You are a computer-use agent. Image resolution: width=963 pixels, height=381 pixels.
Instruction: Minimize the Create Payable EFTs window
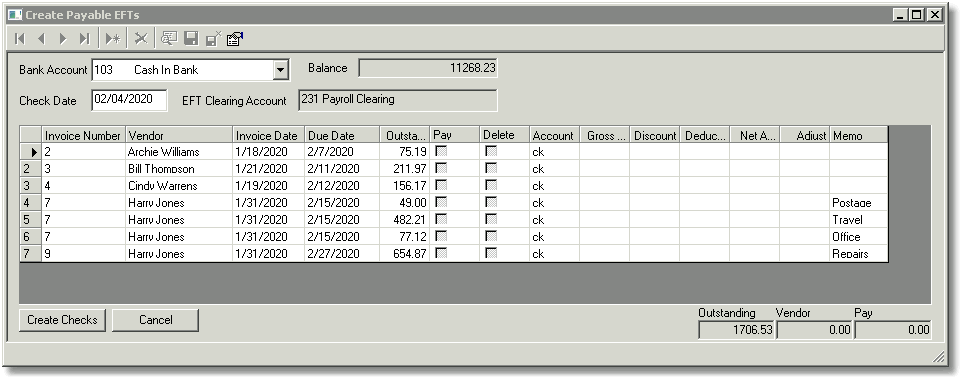coord(900,15)
